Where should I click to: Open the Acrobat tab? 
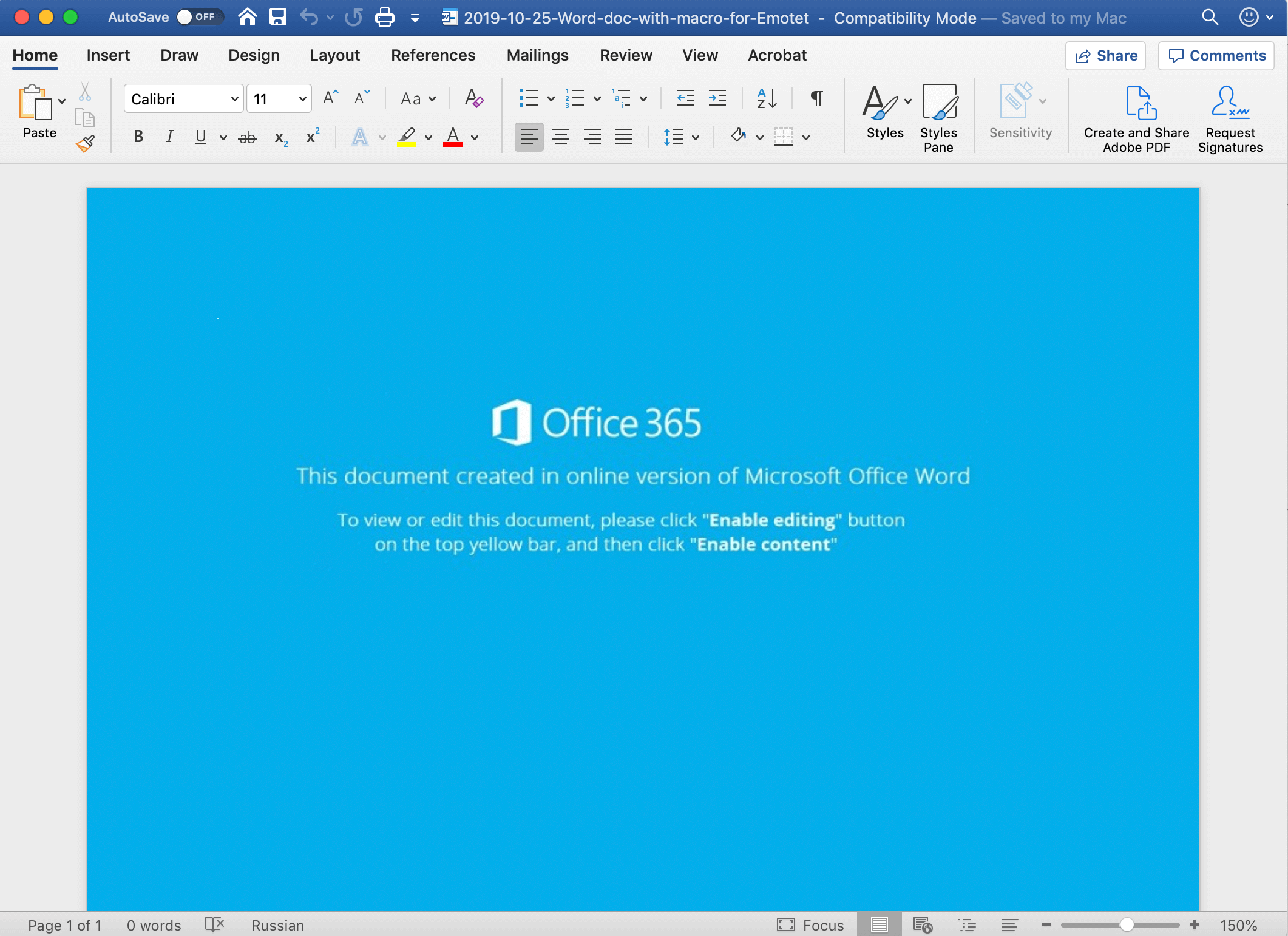[777, 55]
